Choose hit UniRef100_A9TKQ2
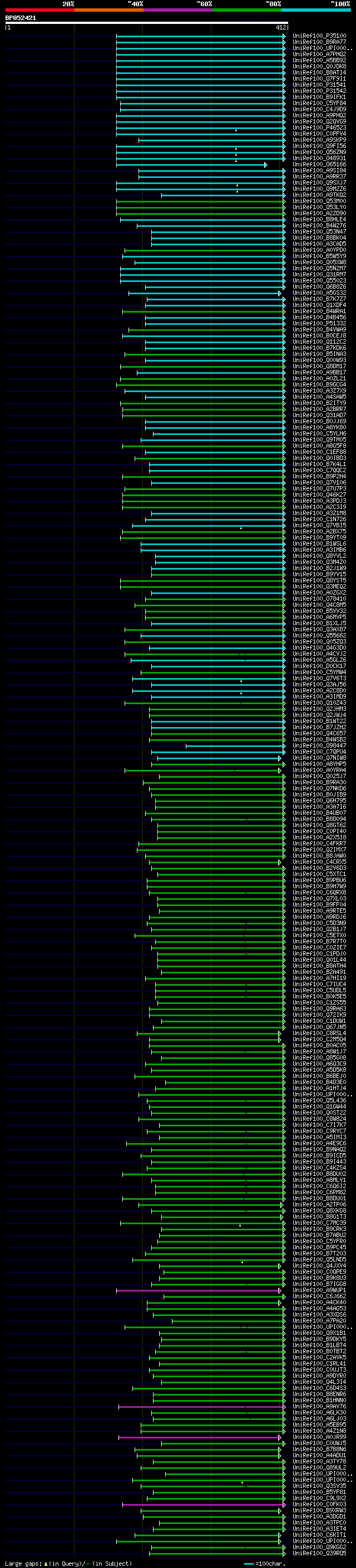The height and width of the screenshot is (1568, 356). tap(319, 195)
